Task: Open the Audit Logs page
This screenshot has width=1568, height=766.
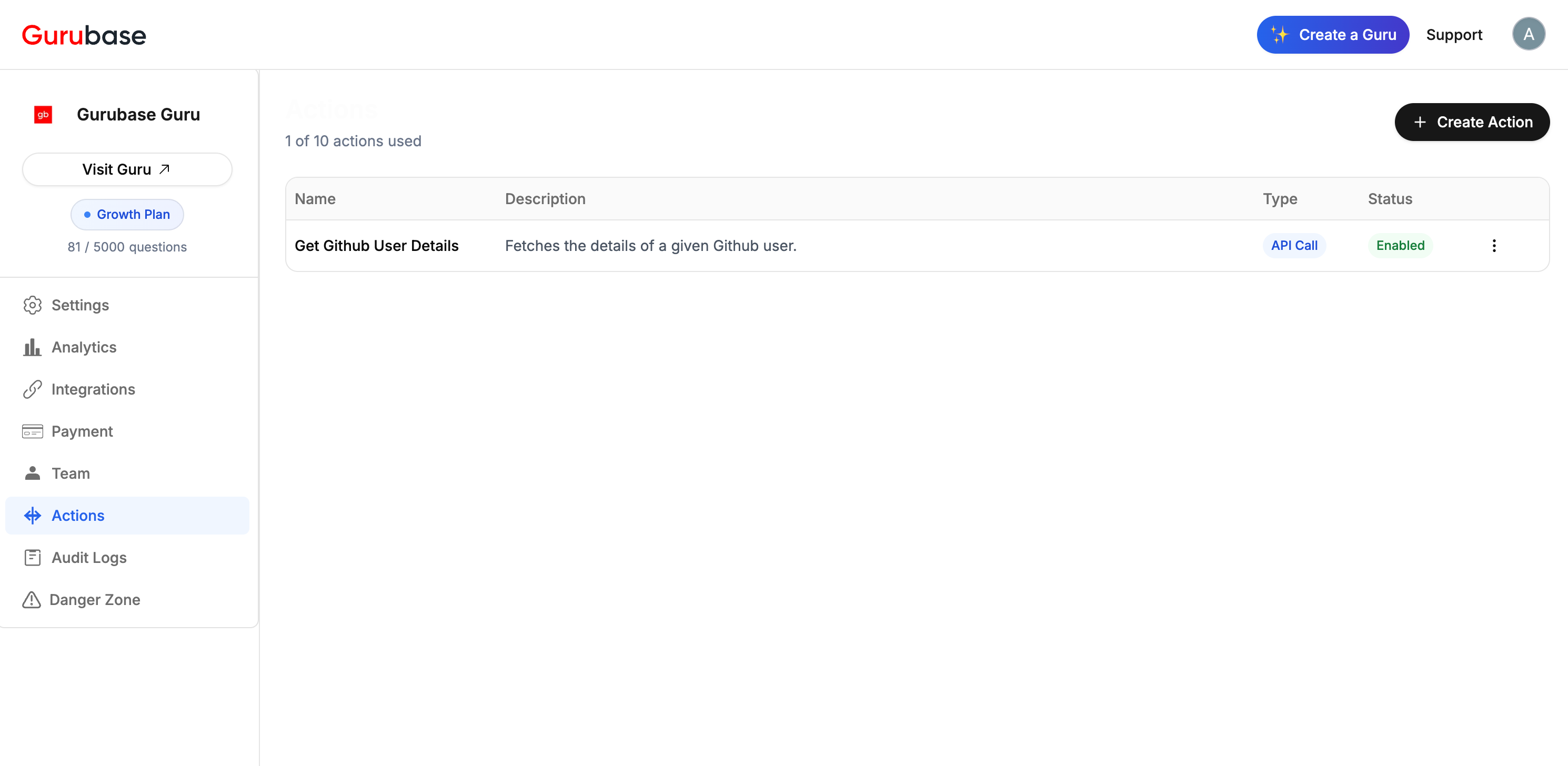Action: (x=89, y=557)
